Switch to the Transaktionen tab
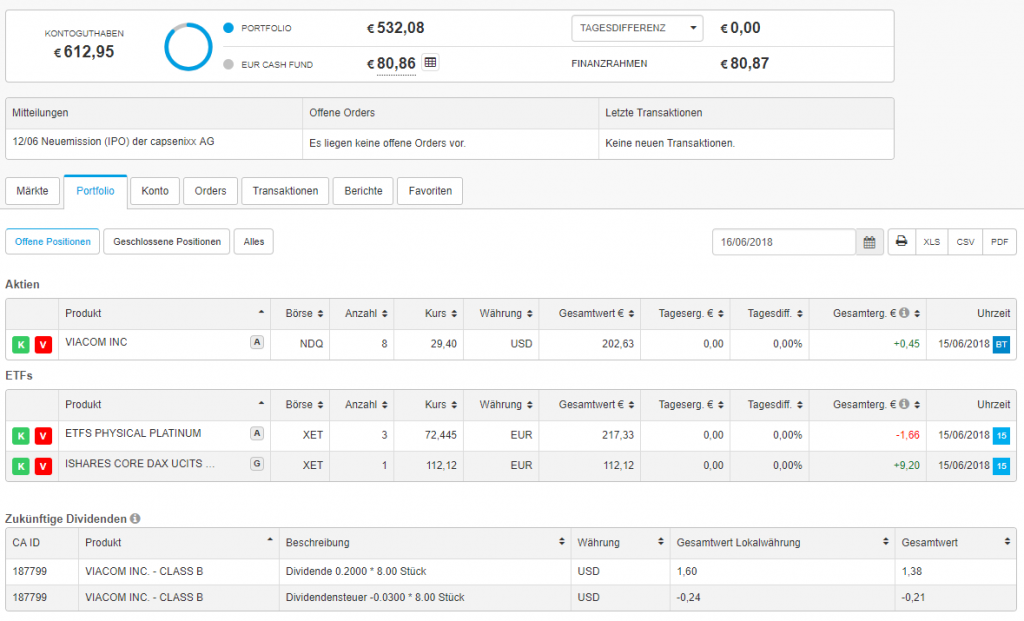Image resolution: width=1024 pixels, height=621 pixels. [285, 191]
